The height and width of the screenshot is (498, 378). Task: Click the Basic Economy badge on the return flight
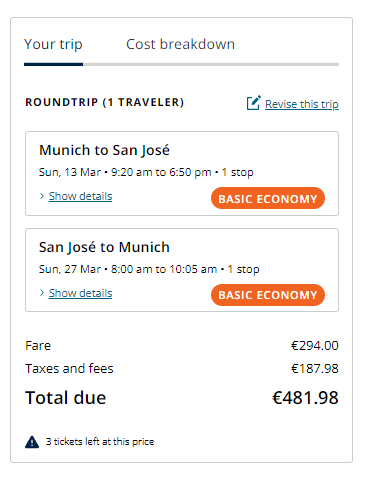268,295
